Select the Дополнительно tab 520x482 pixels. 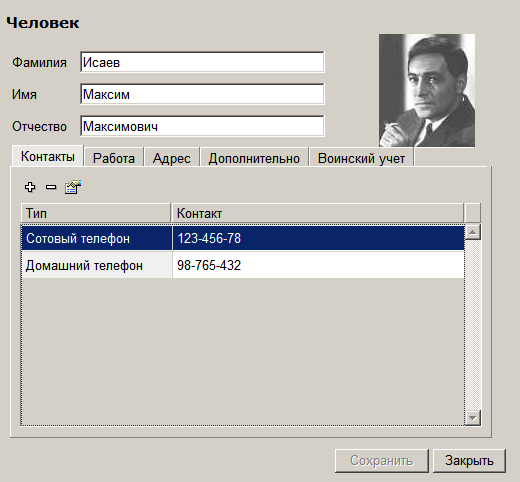[254, 158]
